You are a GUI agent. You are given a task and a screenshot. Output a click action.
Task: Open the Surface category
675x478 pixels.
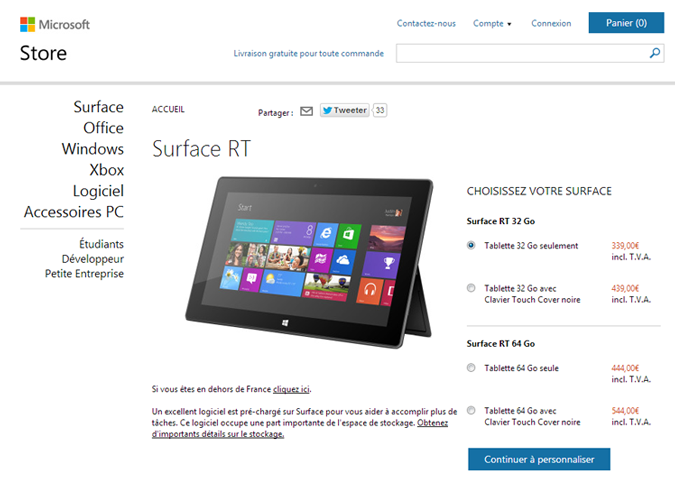99,107
